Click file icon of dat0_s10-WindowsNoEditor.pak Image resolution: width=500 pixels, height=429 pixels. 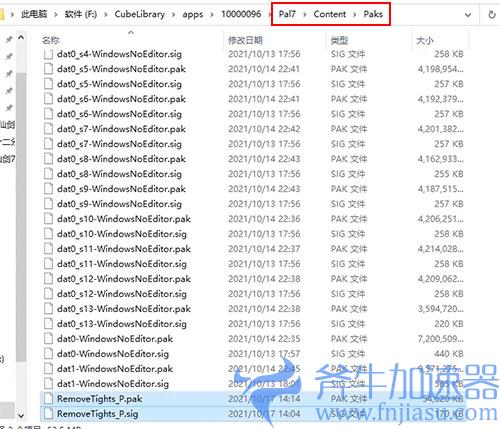(x=49, y=219)
